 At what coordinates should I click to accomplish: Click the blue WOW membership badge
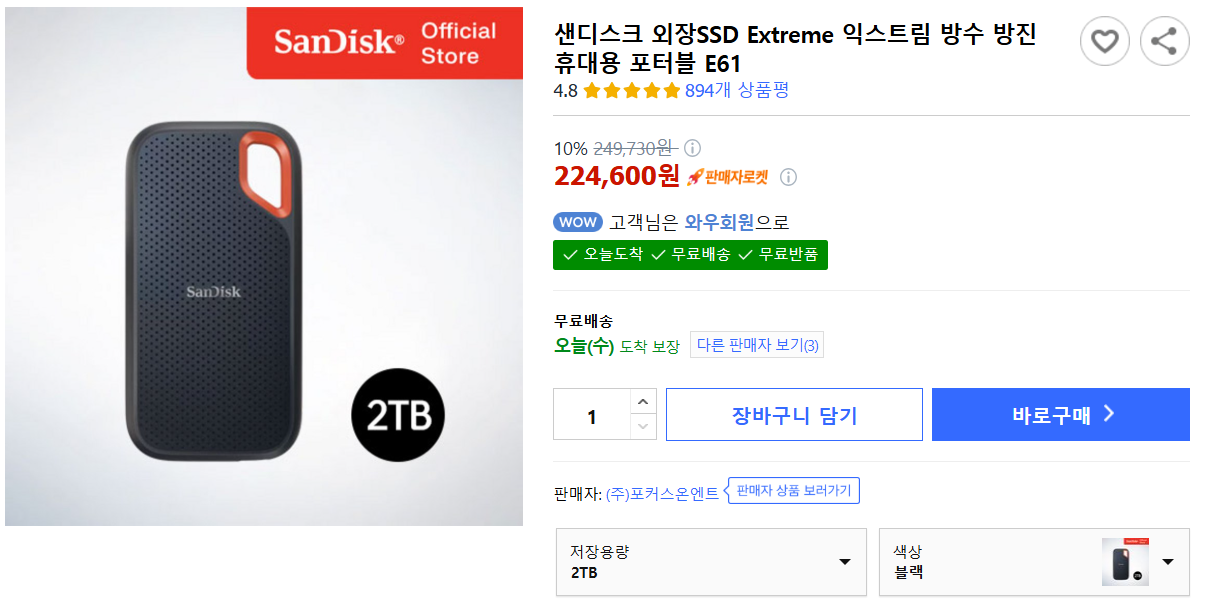[x=577, y=222]
